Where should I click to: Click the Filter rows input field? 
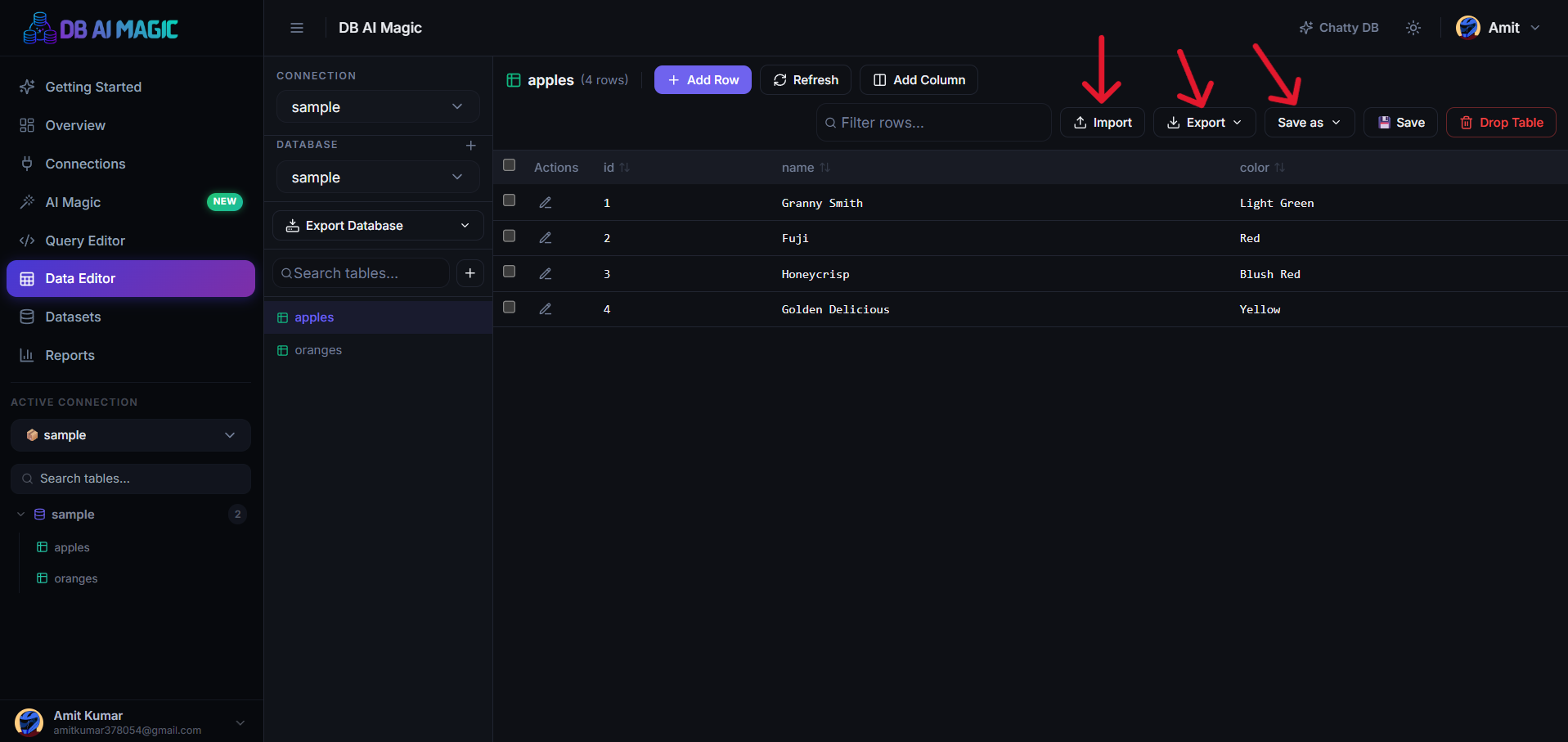tap(934, 123)
